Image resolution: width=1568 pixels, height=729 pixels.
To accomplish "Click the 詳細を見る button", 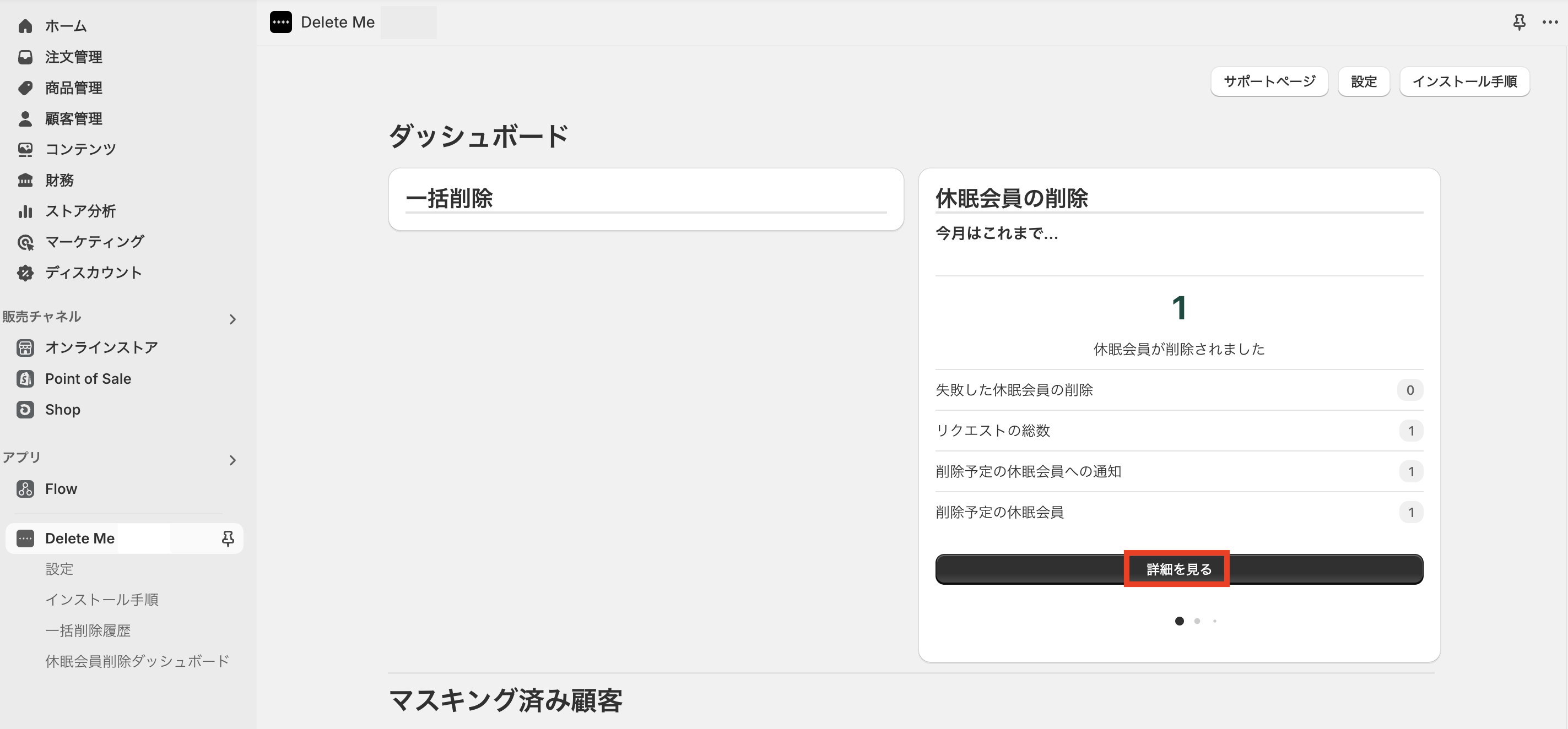I will click(1179, 569).
